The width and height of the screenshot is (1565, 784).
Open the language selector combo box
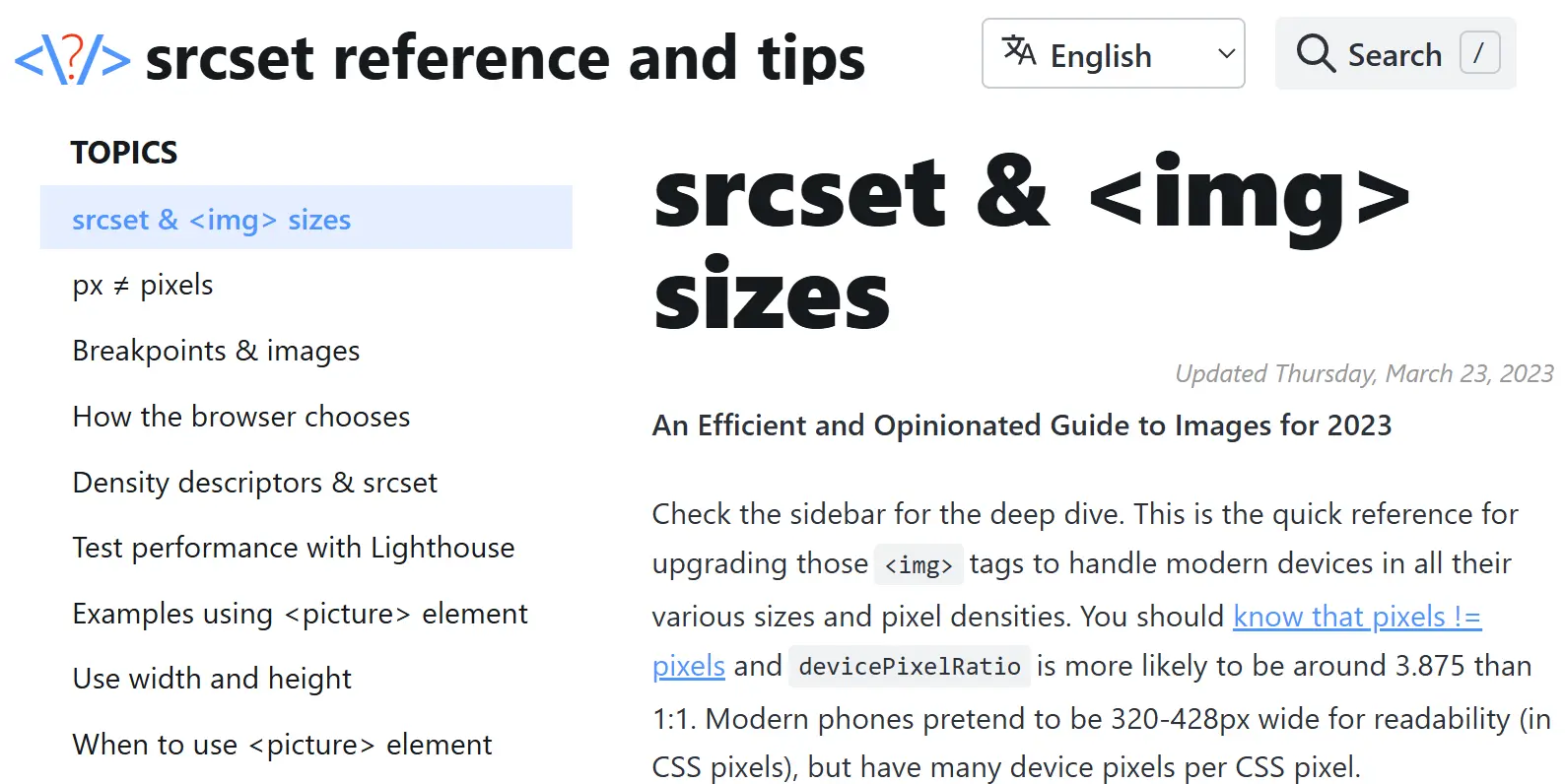click(1114, 53)
